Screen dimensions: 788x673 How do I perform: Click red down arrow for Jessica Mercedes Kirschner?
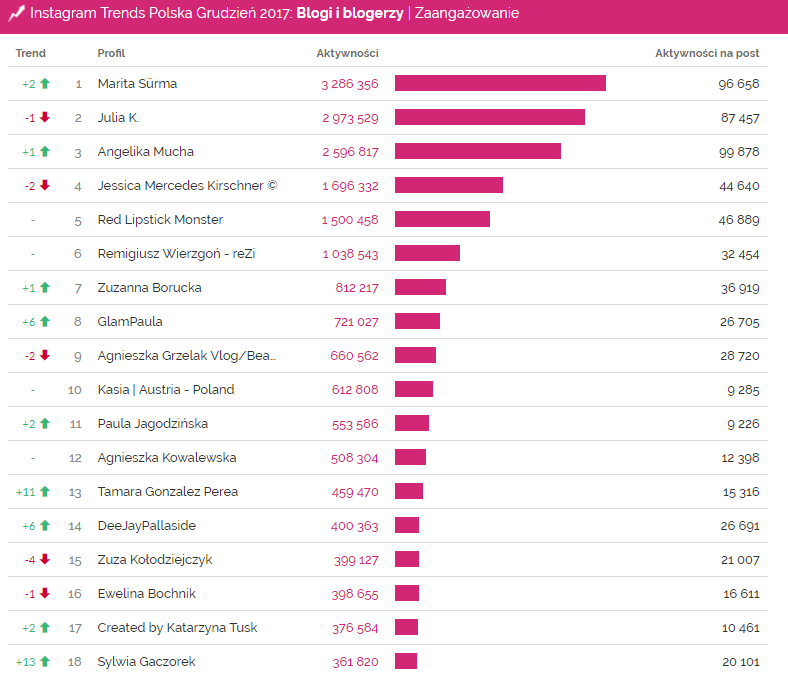[x=44, y=186]
